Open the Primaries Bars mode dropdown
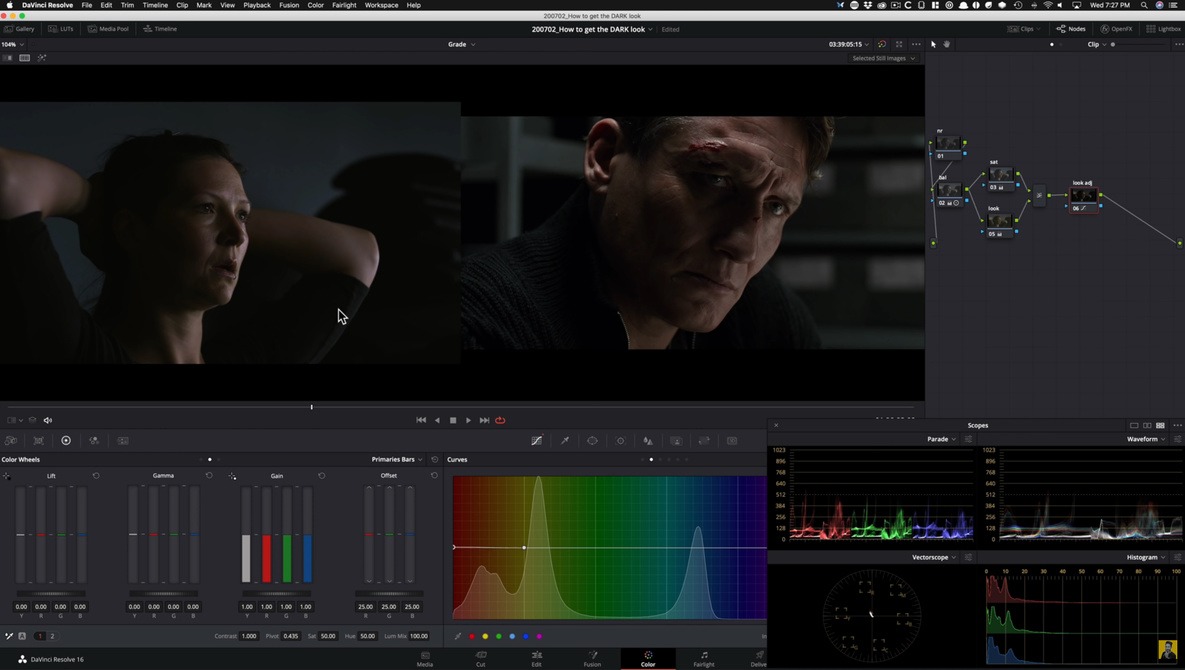The image size is (1185, 670). click(x=397, y=459)
